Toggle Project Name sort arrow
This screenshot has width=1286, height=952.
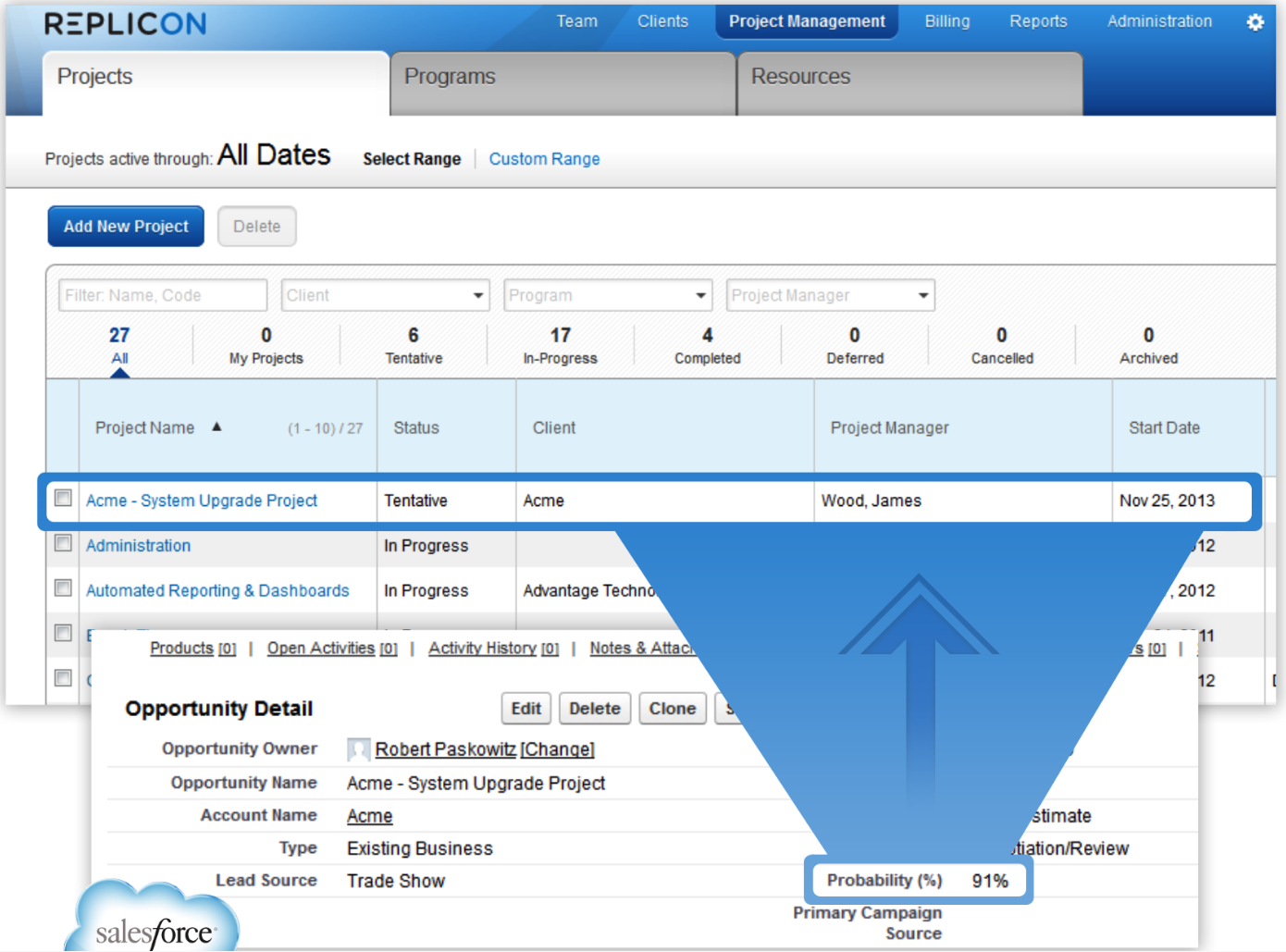[216, 427]
